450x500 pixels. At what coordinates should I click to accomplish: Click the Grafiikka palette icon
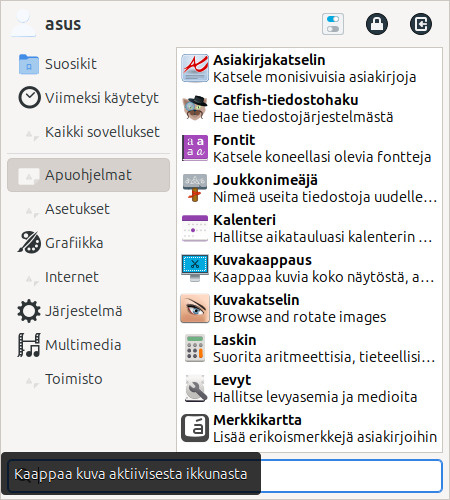pos(29,242)
